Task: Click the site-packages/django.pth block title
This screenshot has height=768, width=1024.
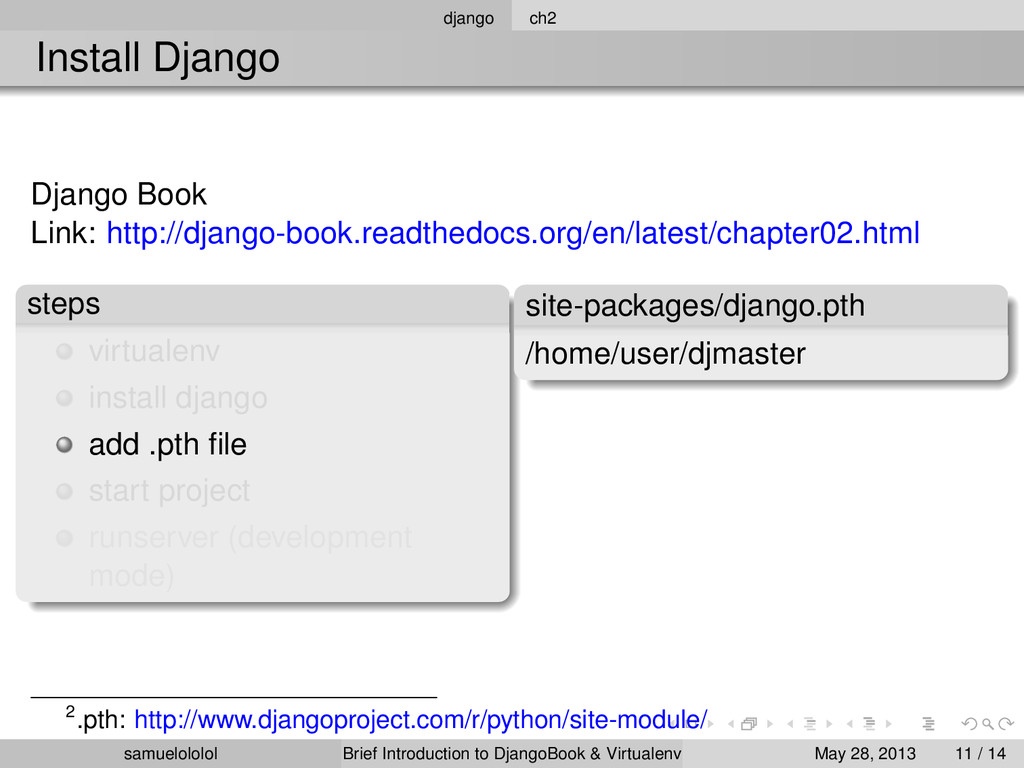Action: [695, 306]
